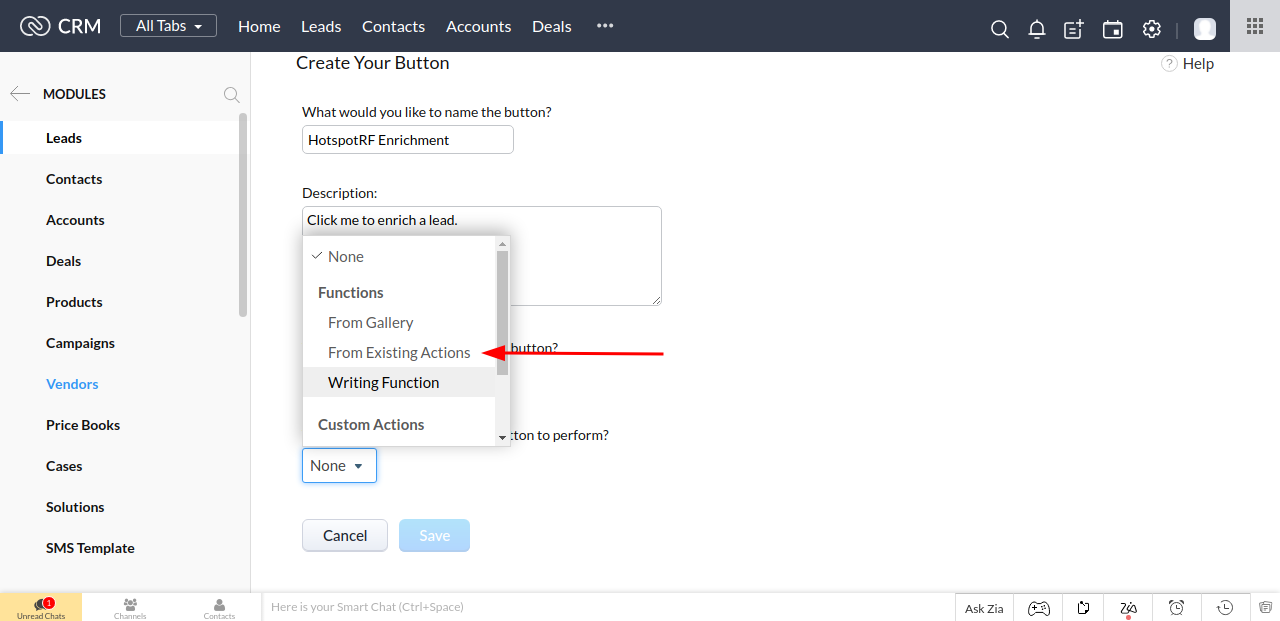Choose From Existing Actions option
Screen dimensions: 1280x621
(x=399, y=353)
